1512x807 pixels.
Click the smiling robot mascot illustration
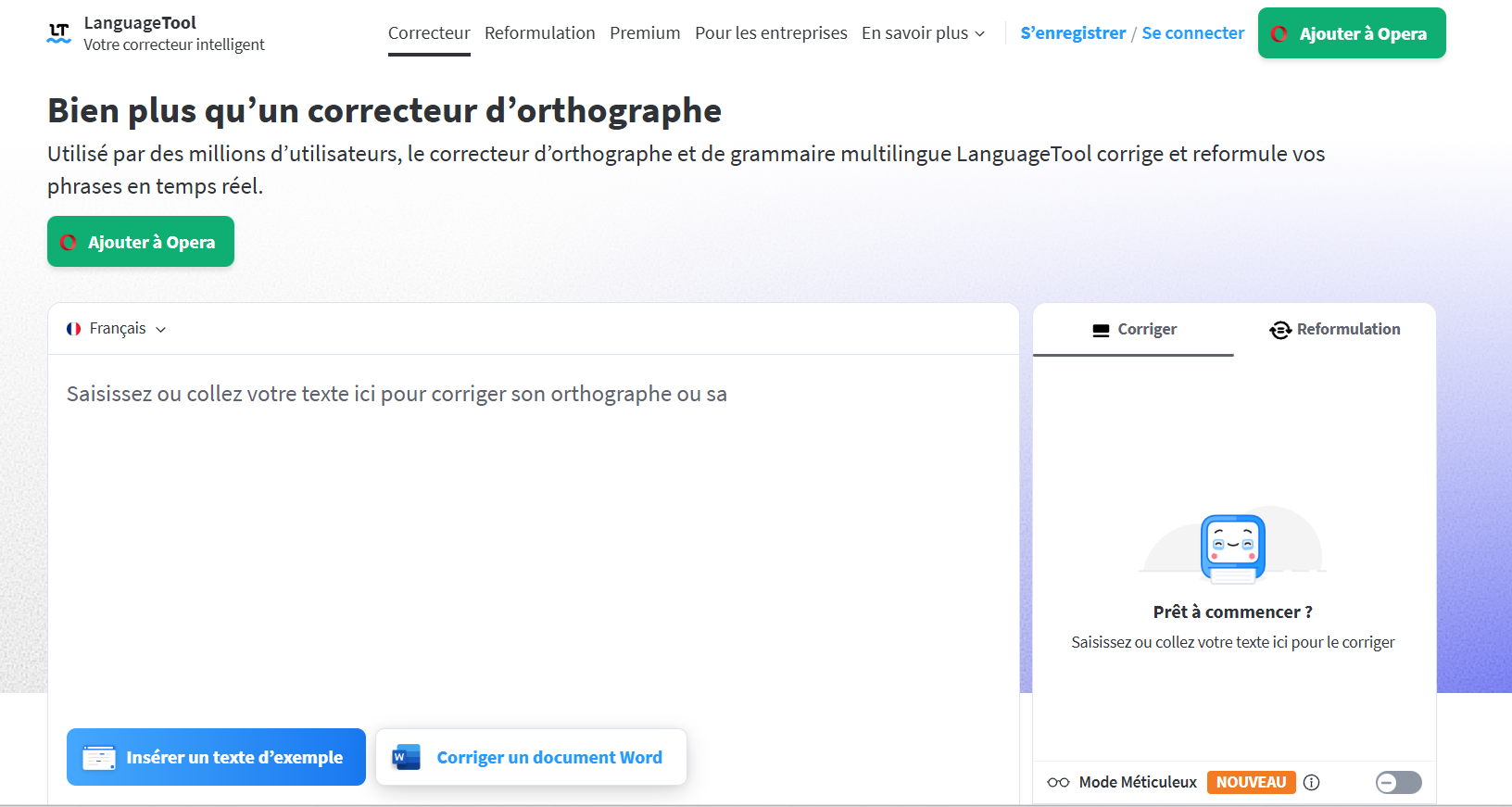coord(1233,549)
